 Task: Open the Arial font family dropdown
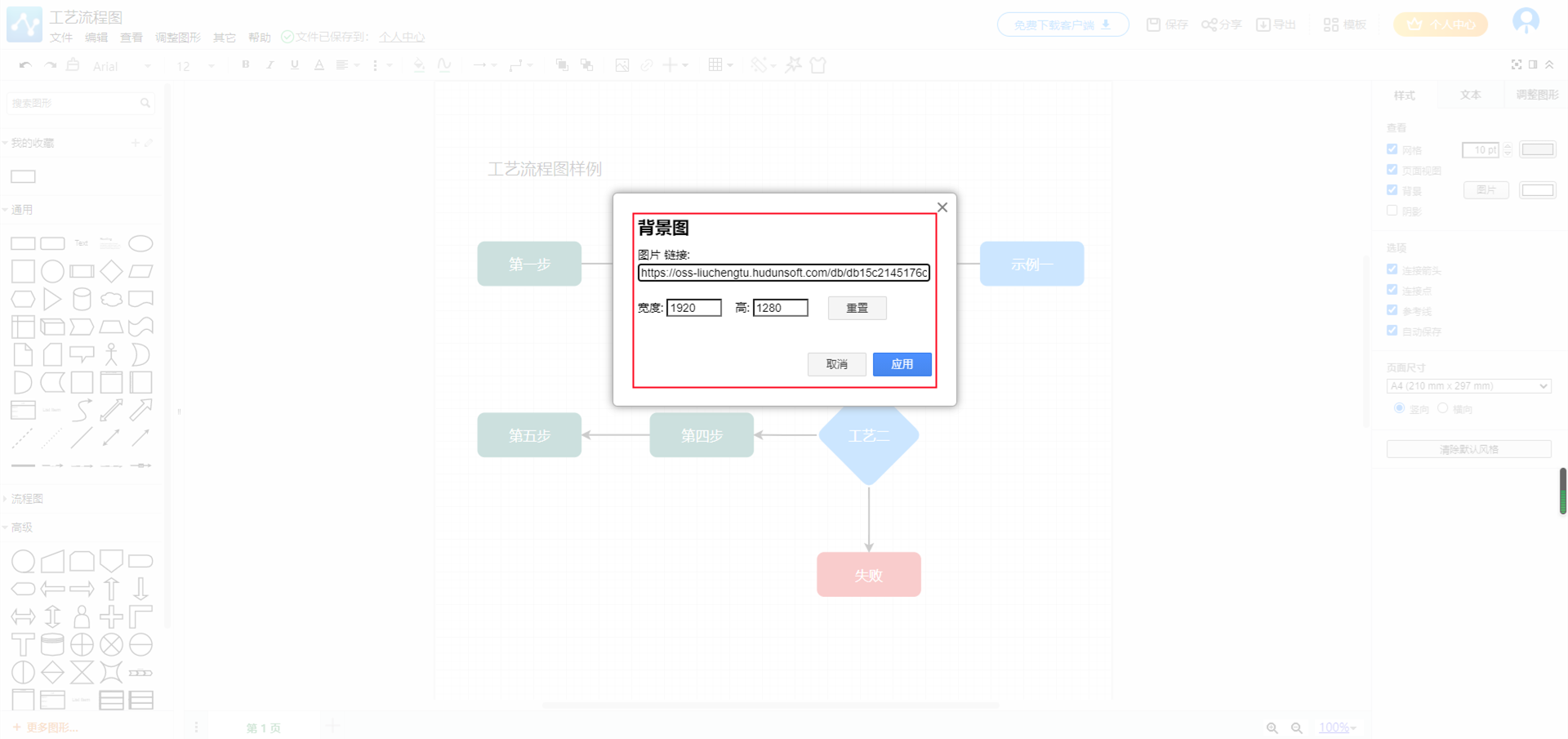pyautogui.click(x=121, y=66)
